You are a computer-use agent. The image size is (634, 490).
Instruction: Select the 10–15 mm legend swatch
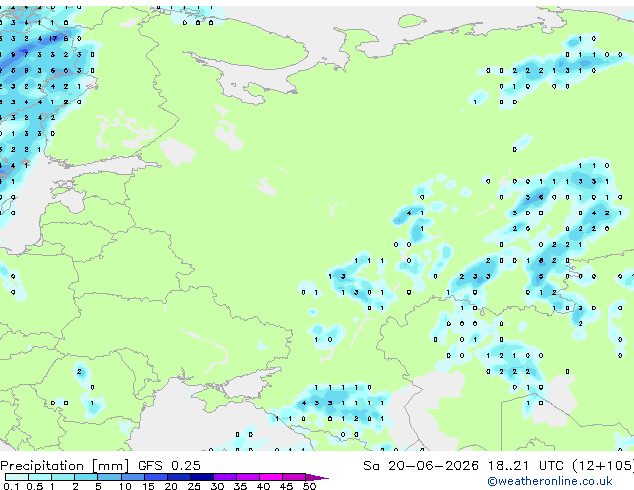pyautogui.click(x=132, y=477)
